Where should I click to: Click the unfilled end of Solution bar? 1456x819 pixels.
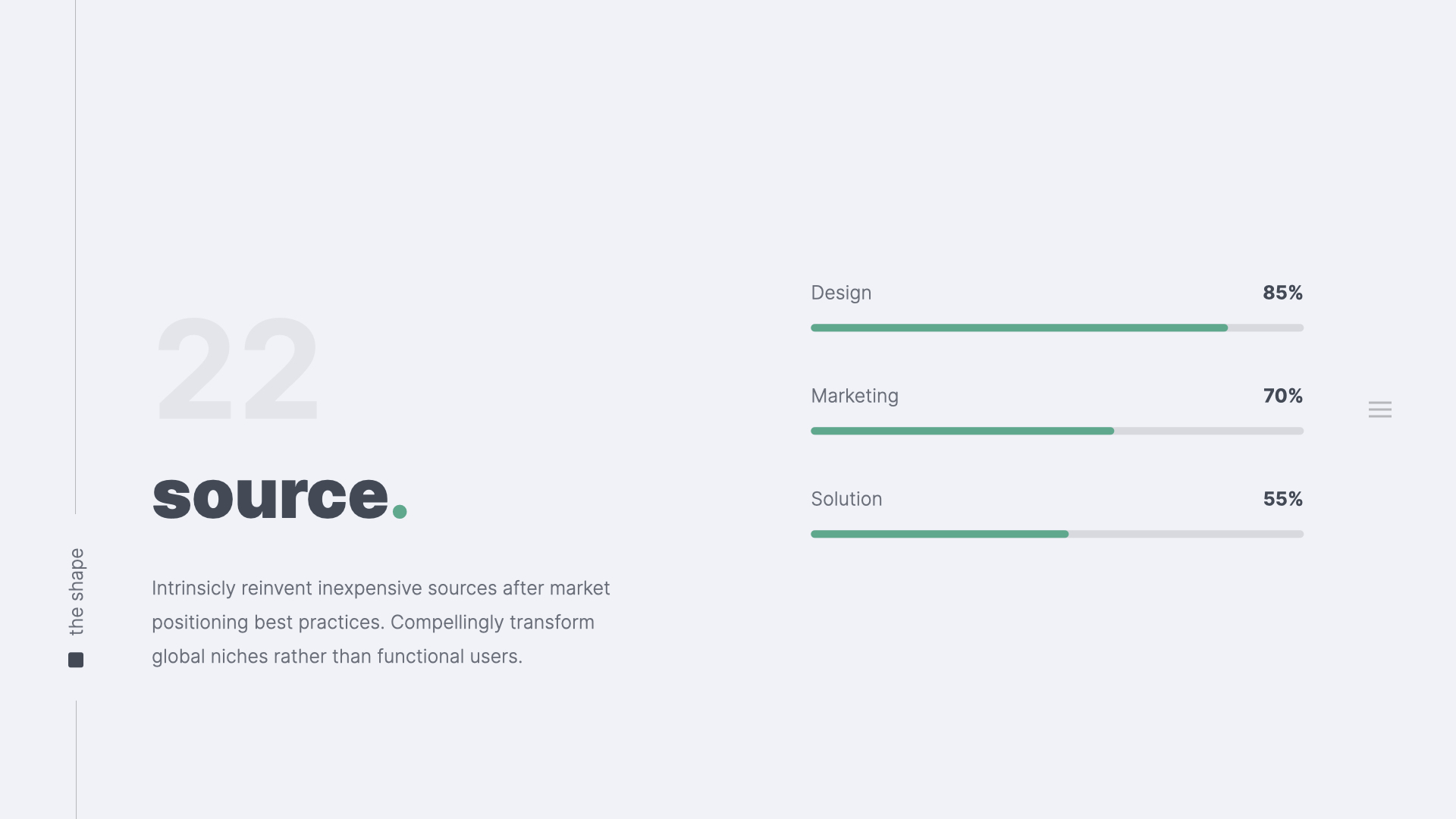(x=1186, y=534)
